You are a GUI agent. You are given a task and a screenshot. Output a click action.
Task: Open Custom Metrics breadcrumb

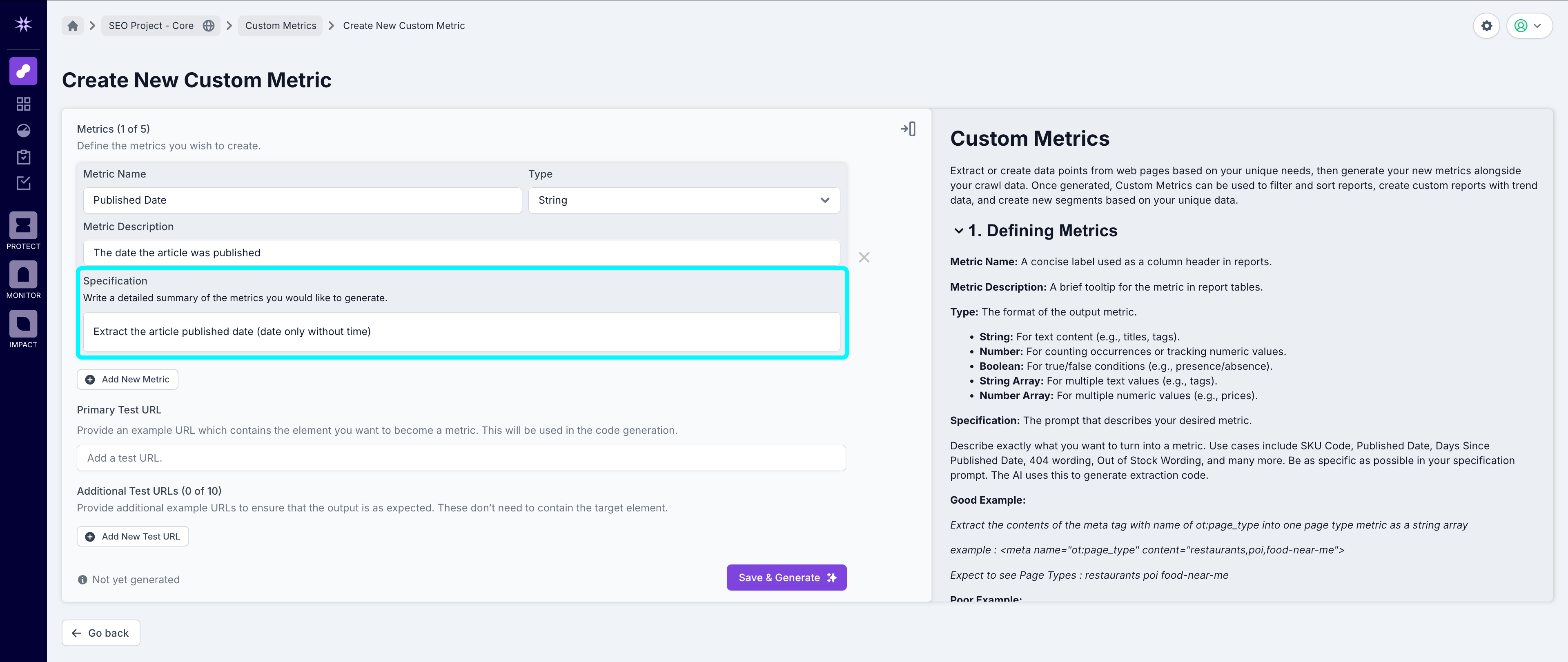[x=281, y=26]
